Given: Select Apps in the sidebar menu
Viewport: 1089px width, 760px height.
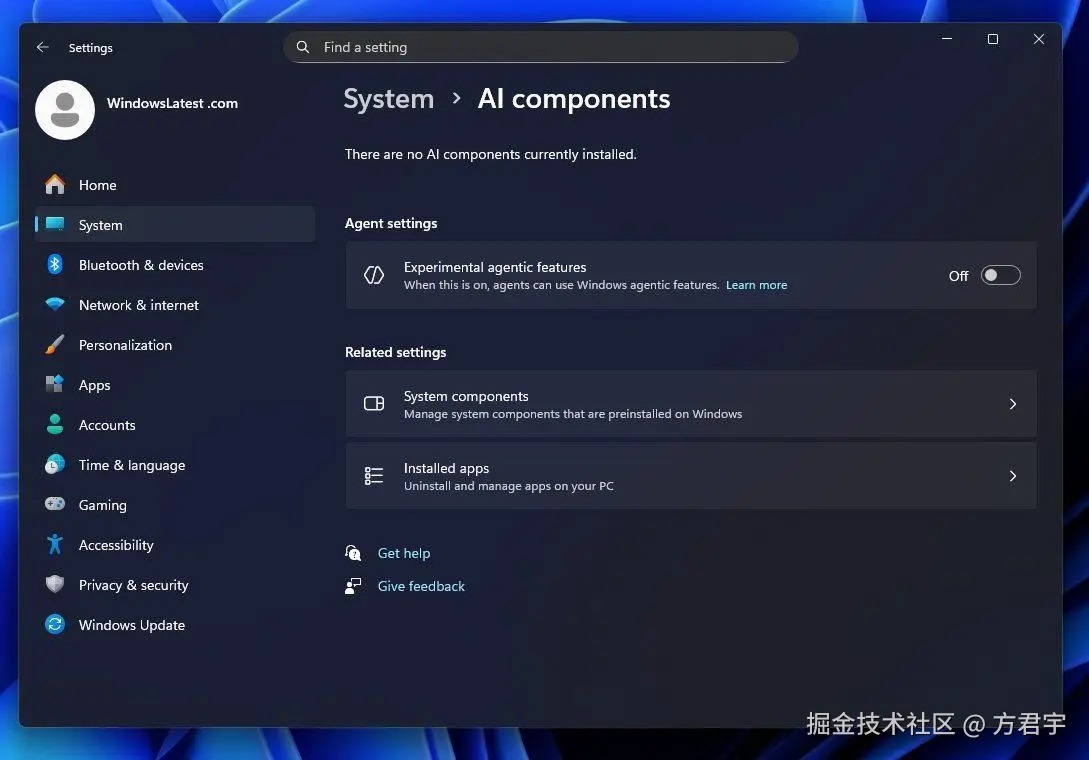Looking at the screenshot, I should [95, 385].
